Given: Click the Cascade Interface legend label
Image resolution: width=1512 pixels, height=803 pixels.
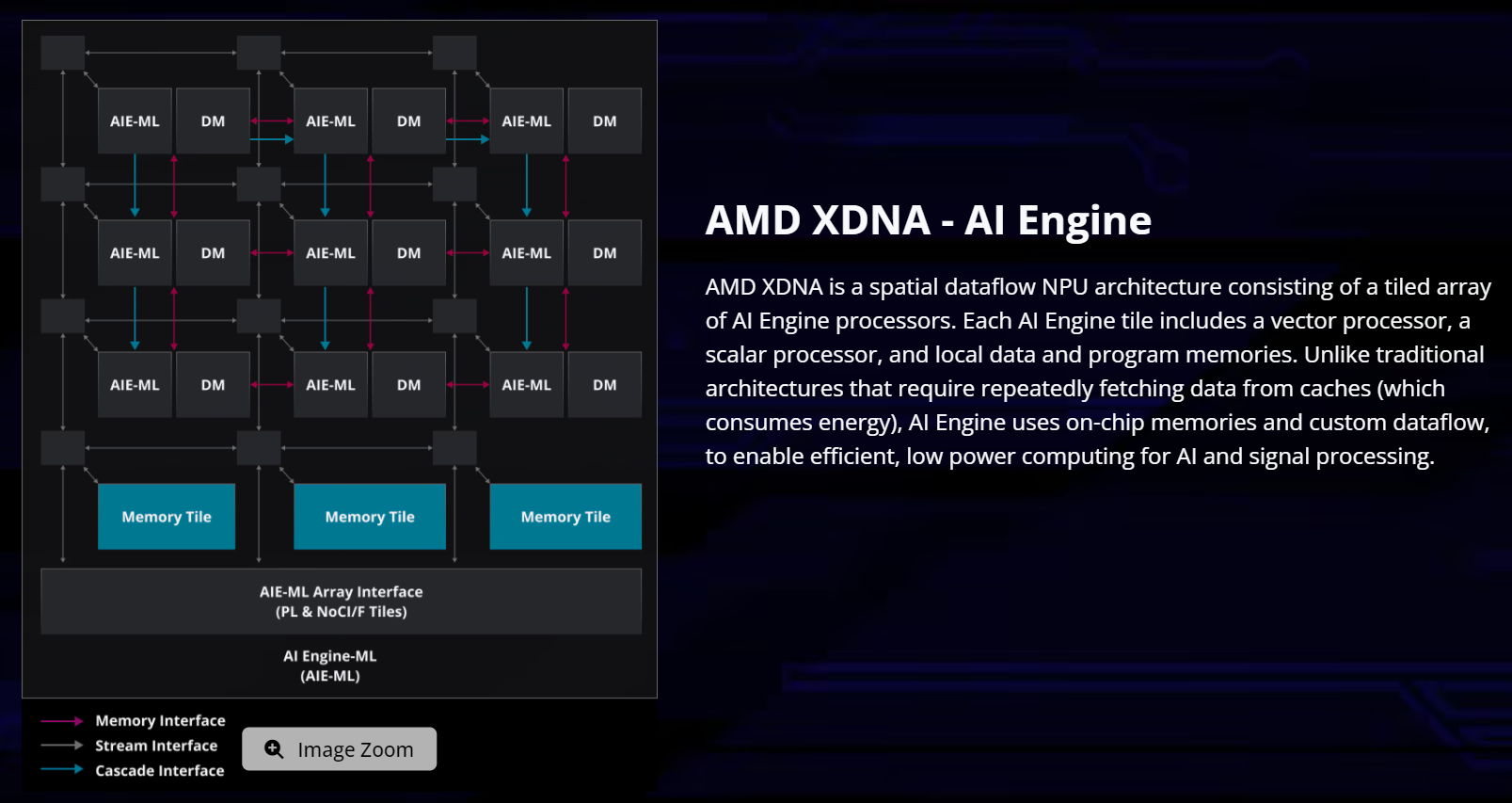Looking at the screenshot, I should pos(160,770).
